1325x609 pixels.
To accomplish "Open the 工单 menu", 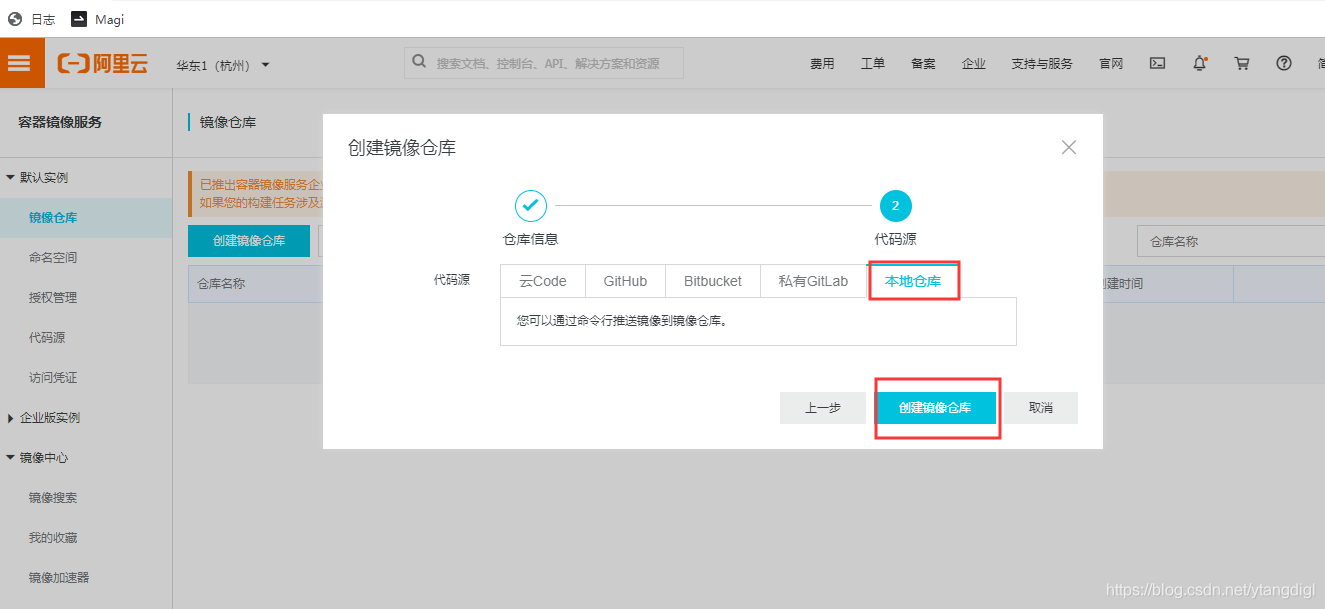I will coord(873,64).
